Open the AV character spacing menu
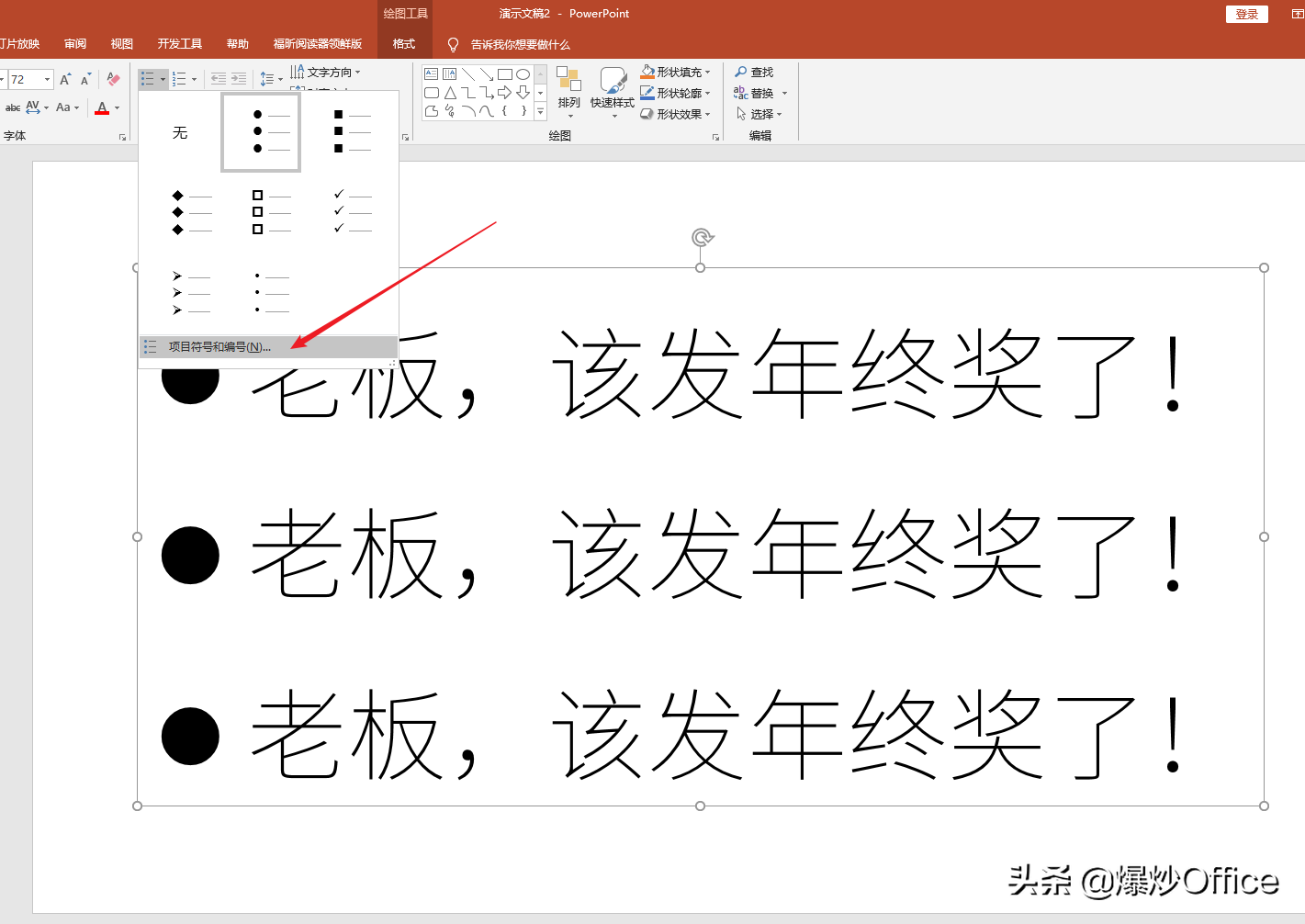Image resolution: width=1305 pixels, height=924 pixels. (37, 107)
